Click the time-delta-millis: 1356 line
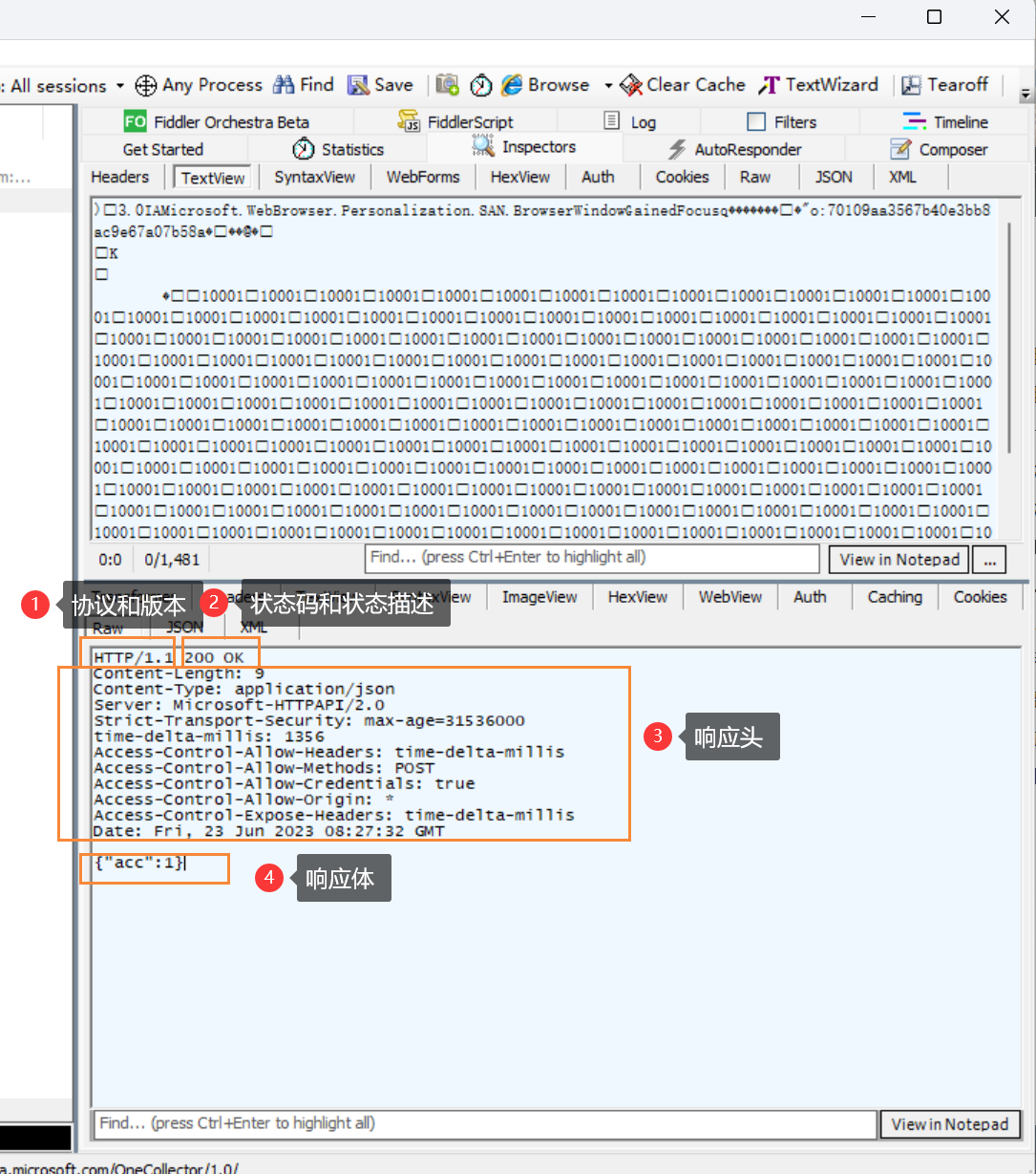Viewport: 1036px width, 1174px height. point(209,736)
